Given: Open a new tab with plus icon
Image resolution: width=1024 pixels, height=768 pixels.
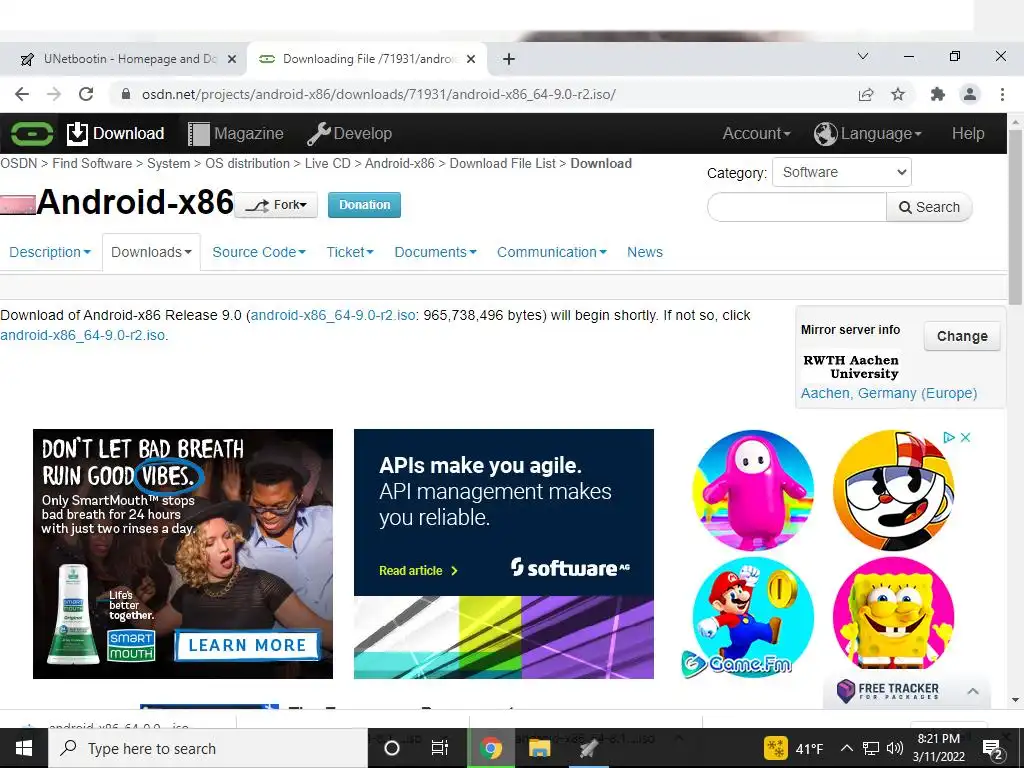Looking at the screenshot, I should (x=509, y=59).
